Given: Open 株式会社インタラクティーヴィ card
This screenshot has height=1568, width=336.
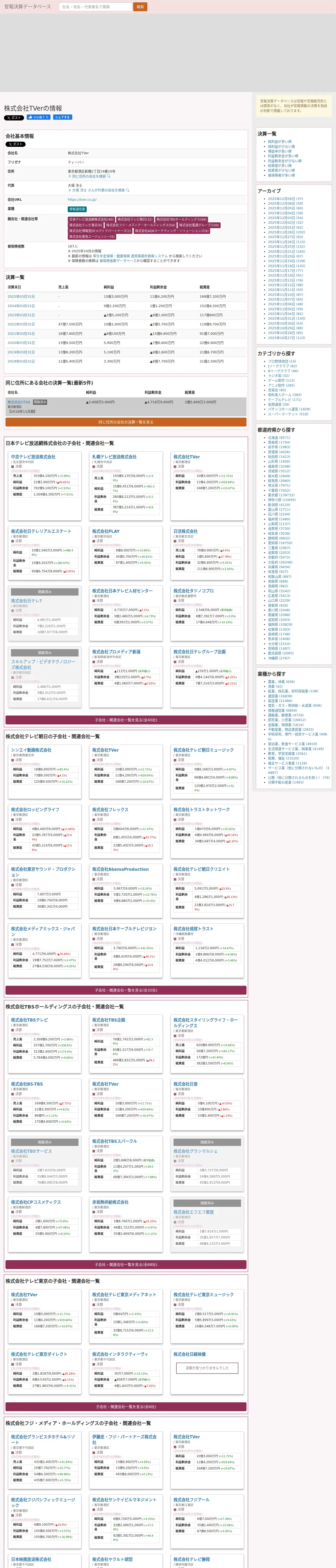Looking at the screenshot, I should 120,1354.
